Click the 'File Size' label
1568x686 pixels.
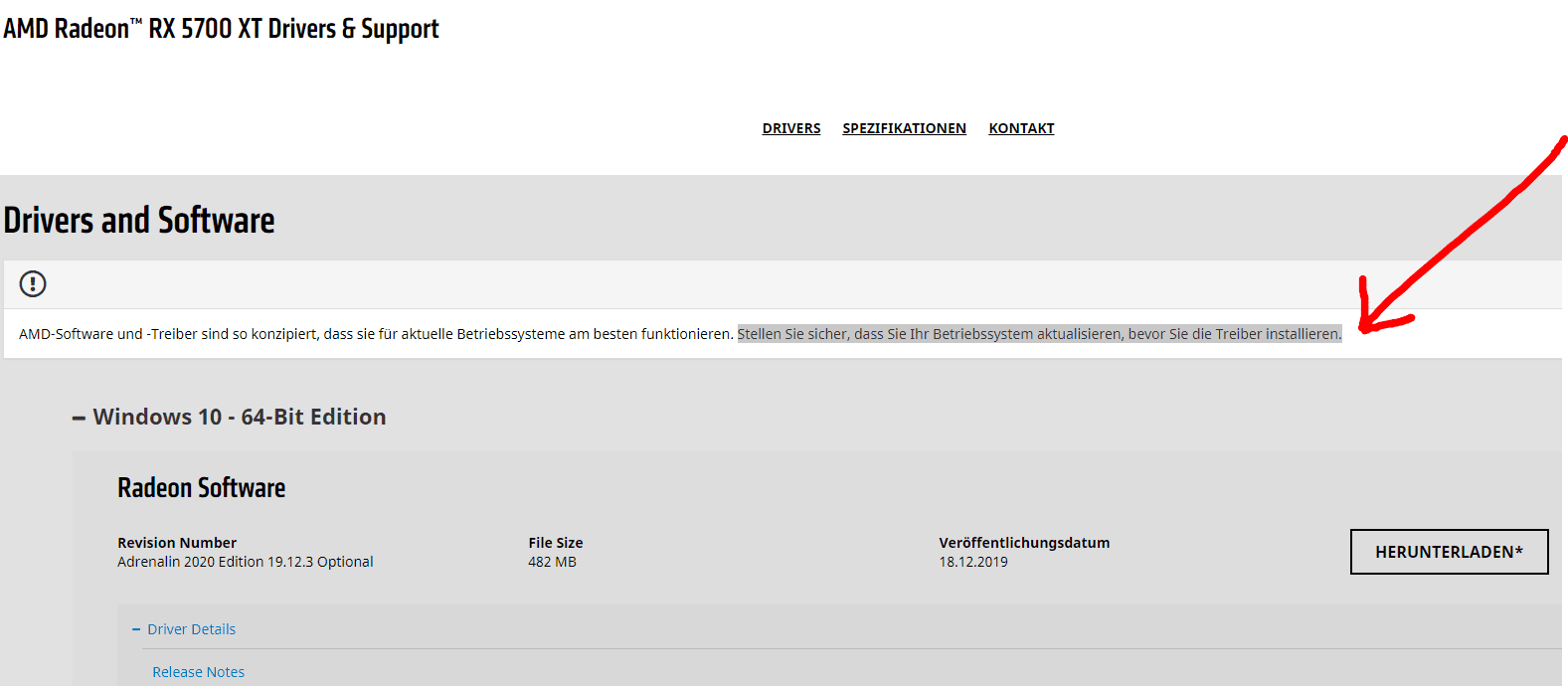pos(556,543)
